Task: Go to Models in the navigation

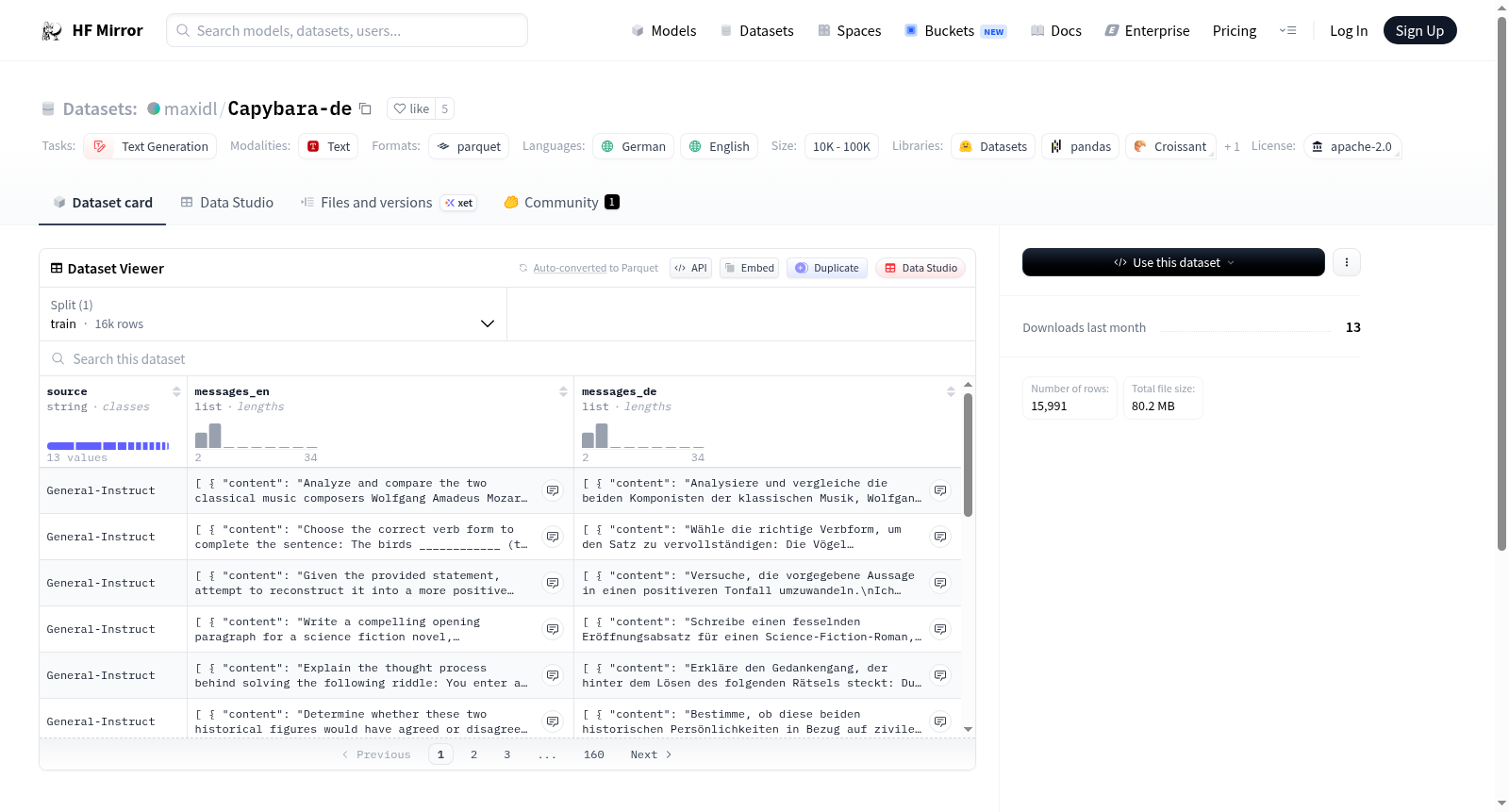Action: pyautogui.click(x=664, y=30)
